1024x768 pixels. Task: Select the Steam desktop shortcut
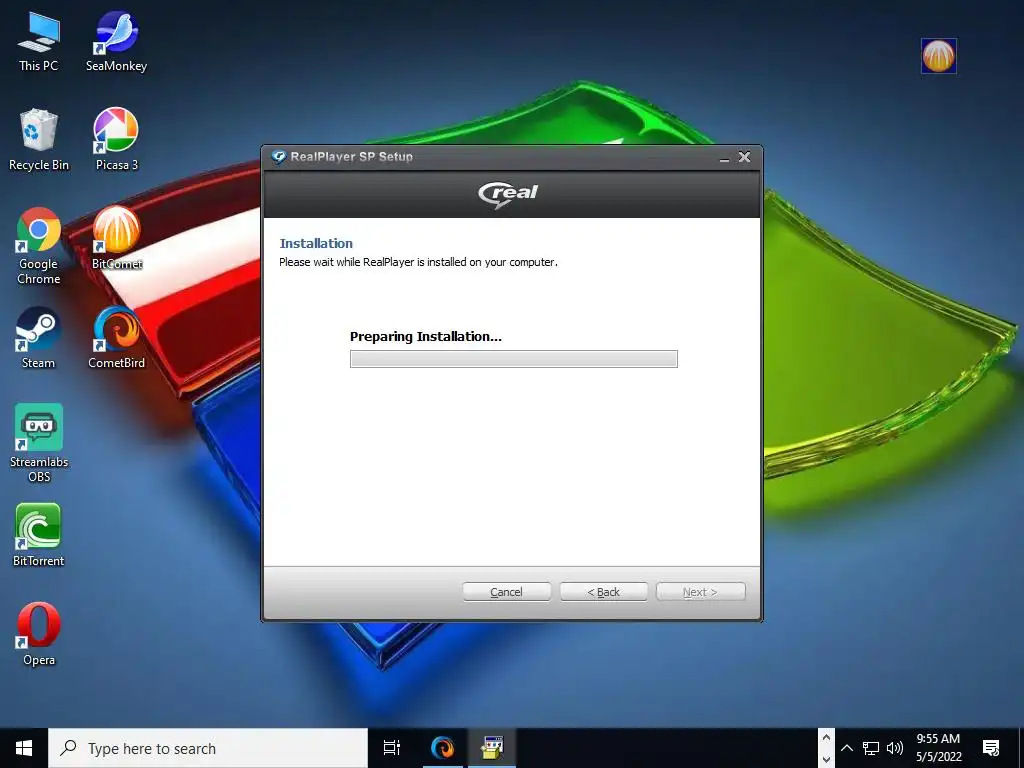coord(39,338)
